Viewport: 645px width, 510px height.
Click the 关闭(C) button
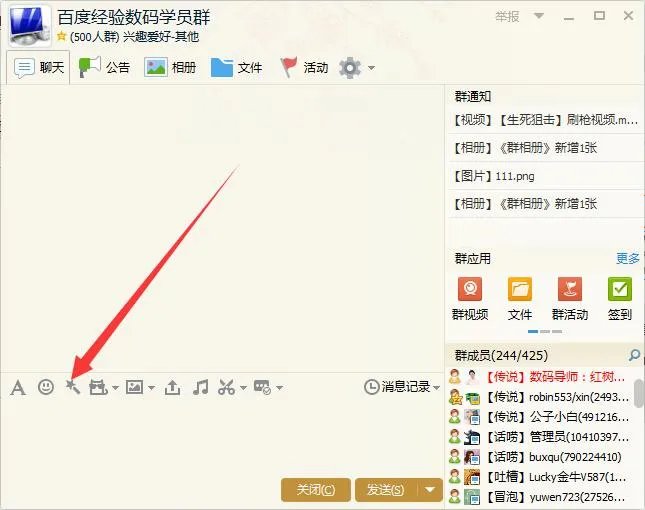click(x=316, y=489)
